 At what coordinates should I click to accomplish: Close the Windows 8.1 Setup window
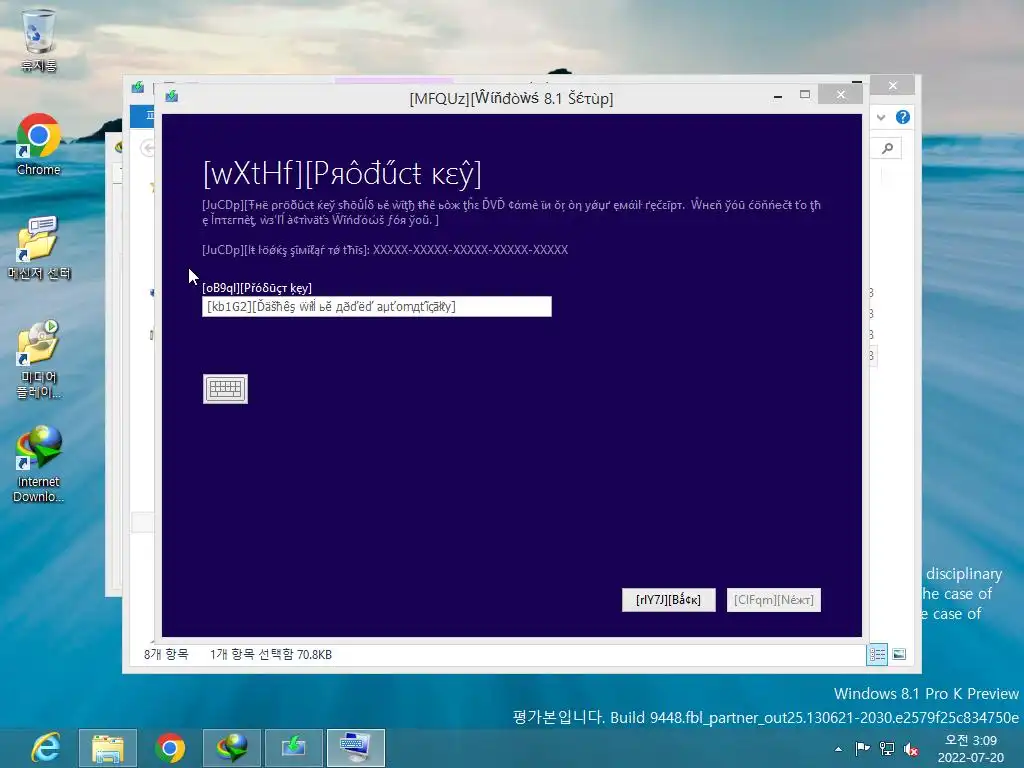pyautogui.click(x=840, y=95)
